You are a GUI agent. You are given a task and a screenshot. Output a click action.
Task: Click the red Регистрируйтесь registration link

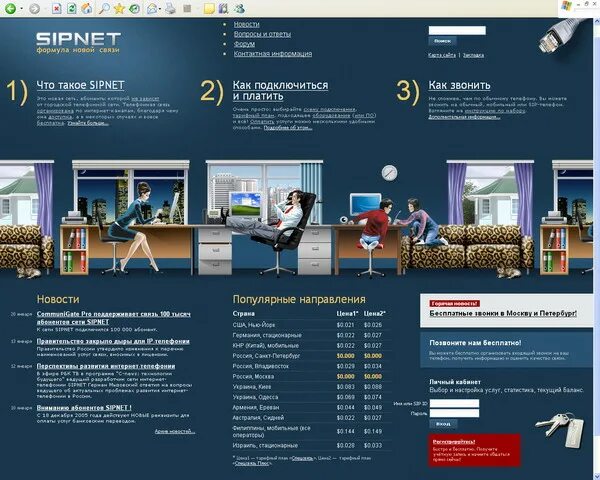click(x=454, y=441)
